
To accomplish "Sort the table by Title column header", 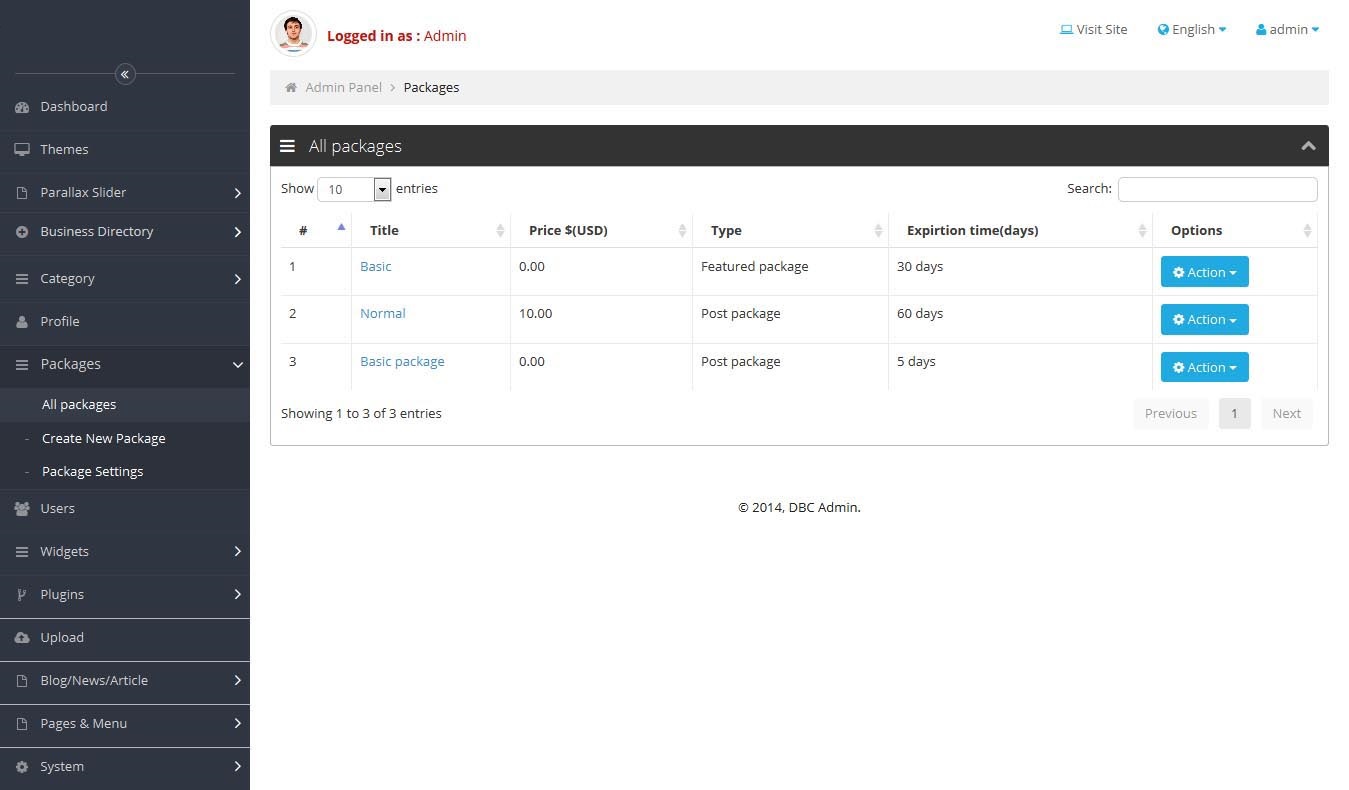I will click(x=431, y=231).
